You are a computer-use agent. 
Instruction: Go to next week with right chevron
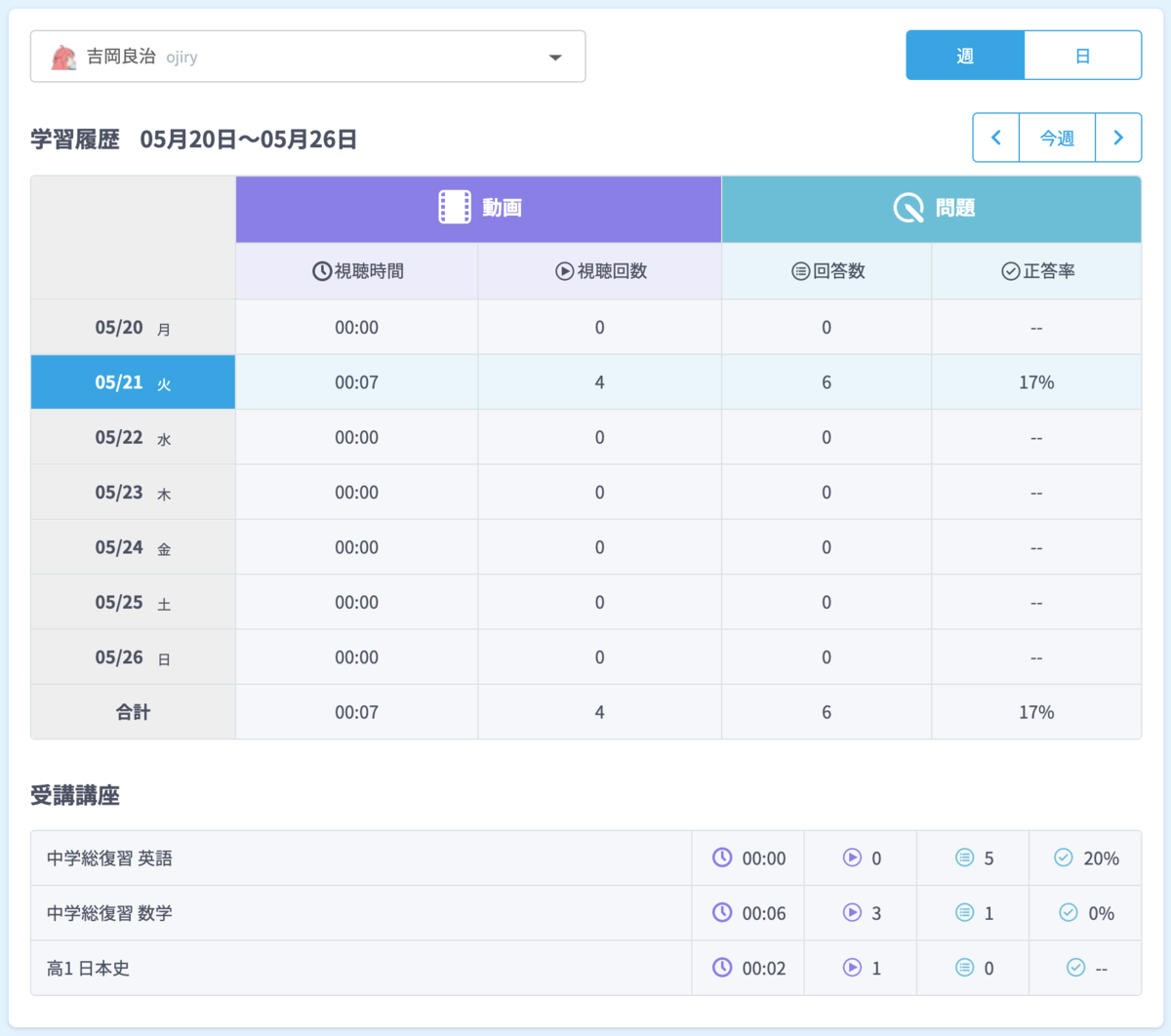click(x=1118, y=138)
